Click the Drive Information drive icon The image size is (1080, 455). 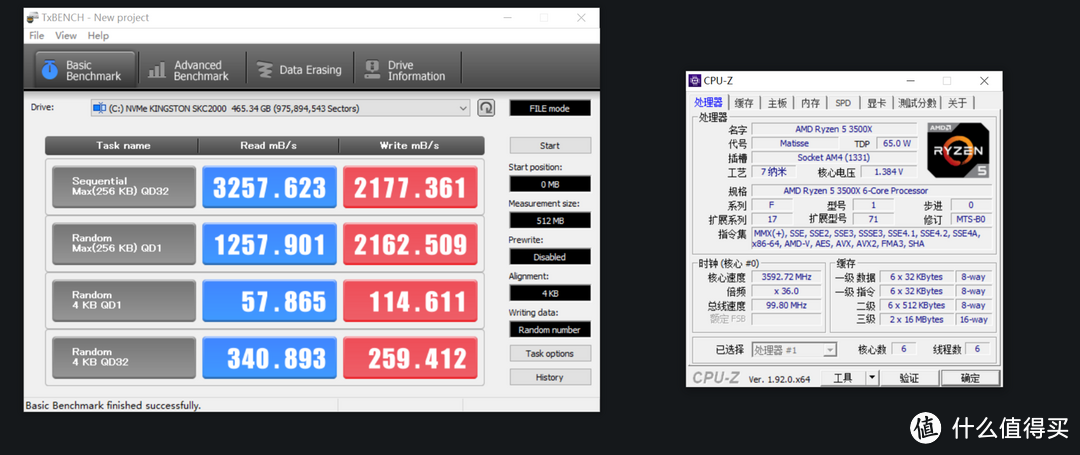372,70
